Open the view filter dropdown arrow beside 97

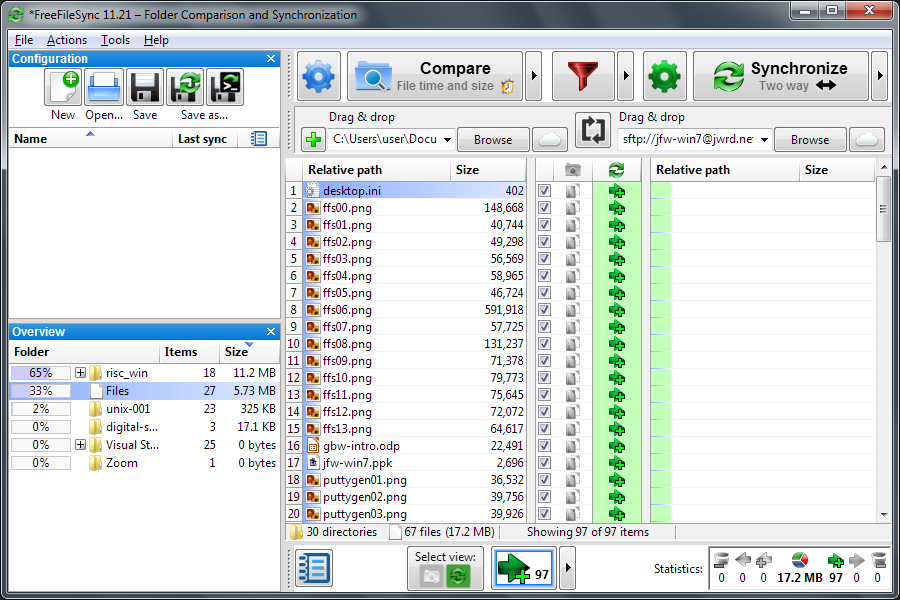click(x=568, y=568)
